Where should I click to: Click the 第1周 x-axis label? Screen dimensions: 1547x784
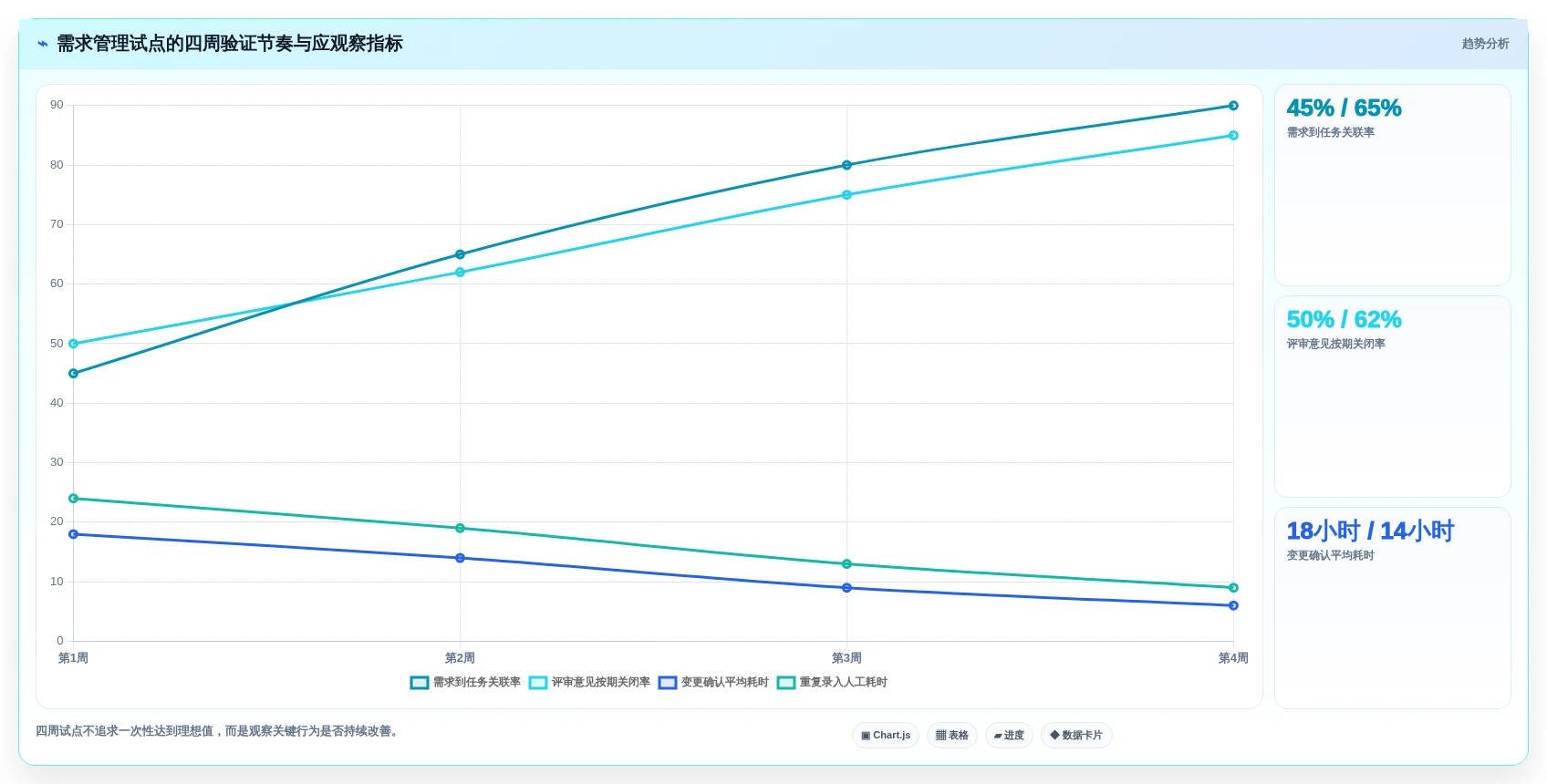point(74,658)
